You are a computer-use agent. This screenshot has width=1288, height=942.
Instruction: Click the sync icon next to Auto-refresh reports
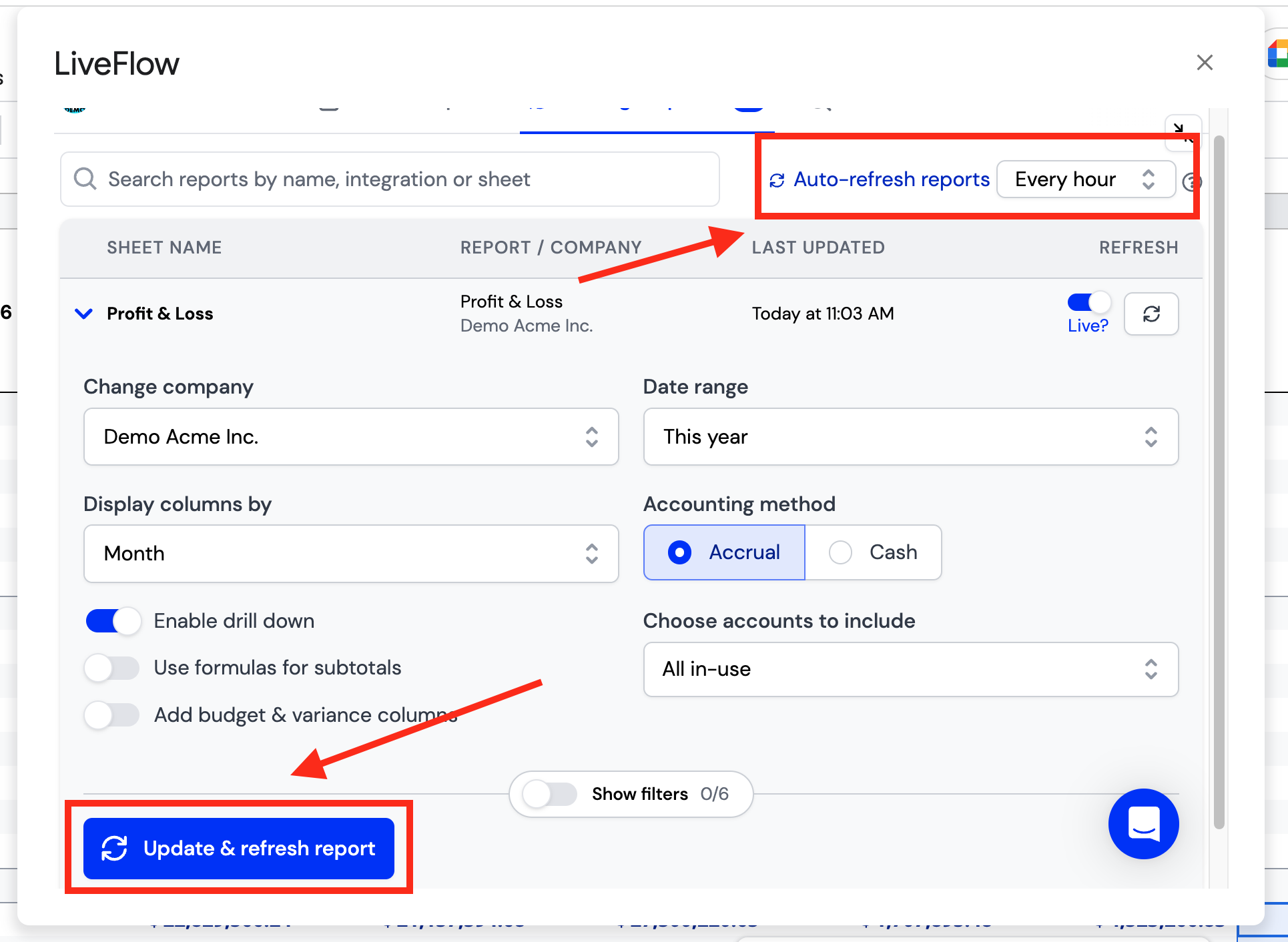777,180
